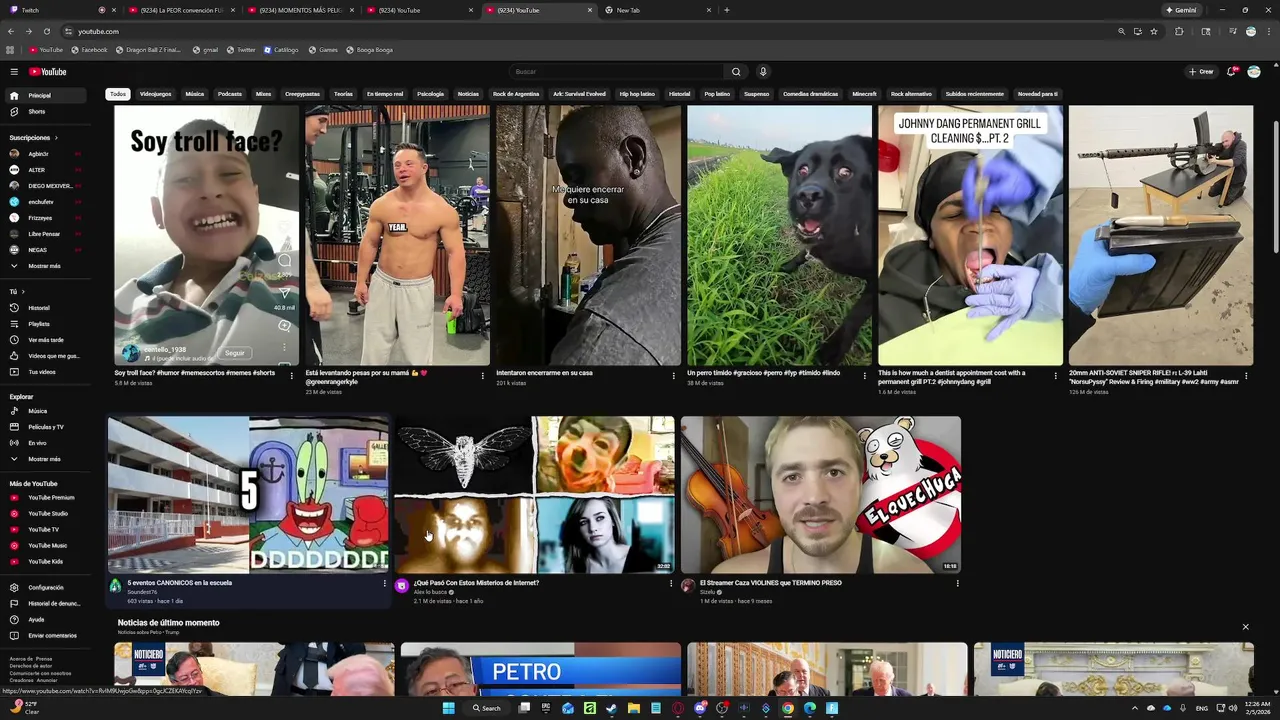Select the Minecraft filter chip

coord(864,94)
